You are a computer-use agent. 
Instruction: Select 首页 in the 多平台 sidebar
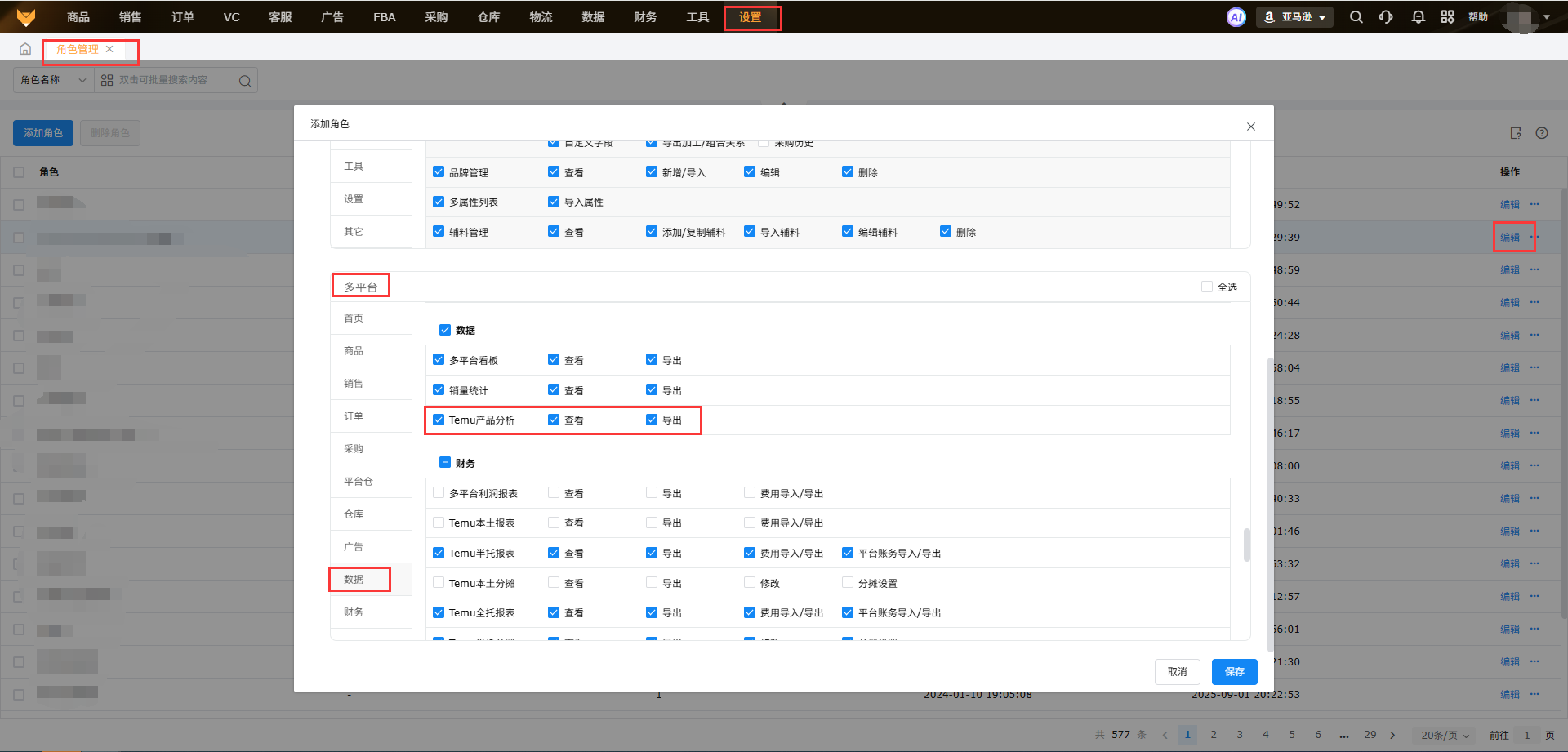372,318
